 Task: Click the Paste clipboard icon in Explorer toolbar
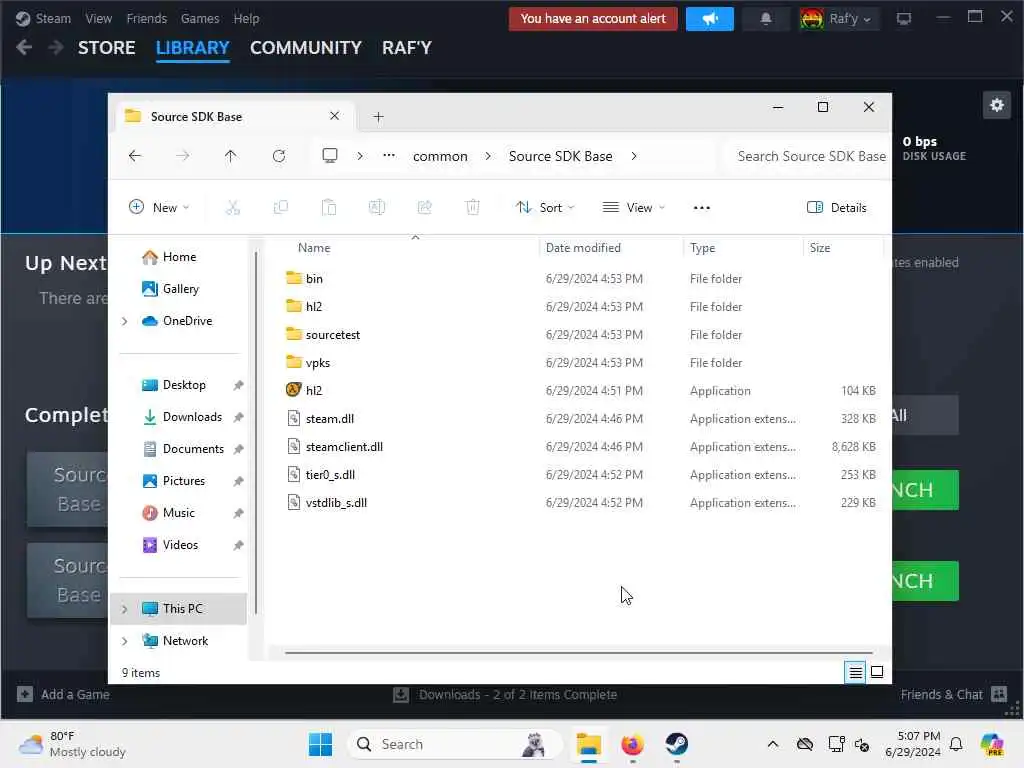pyautogui.click(x=328, y=208)
